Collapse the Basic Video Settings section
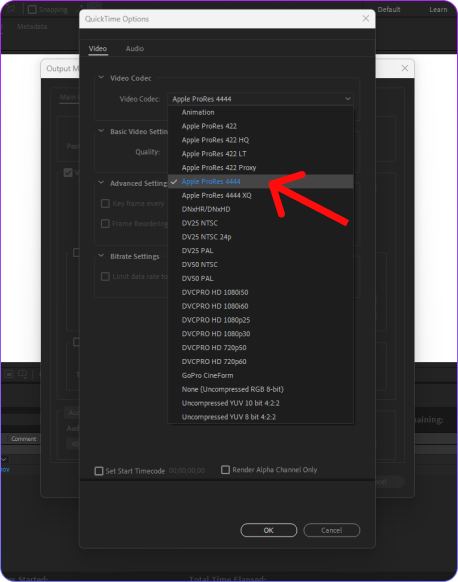The height and width of the screenshot is (582, 458). pos(101,131)
